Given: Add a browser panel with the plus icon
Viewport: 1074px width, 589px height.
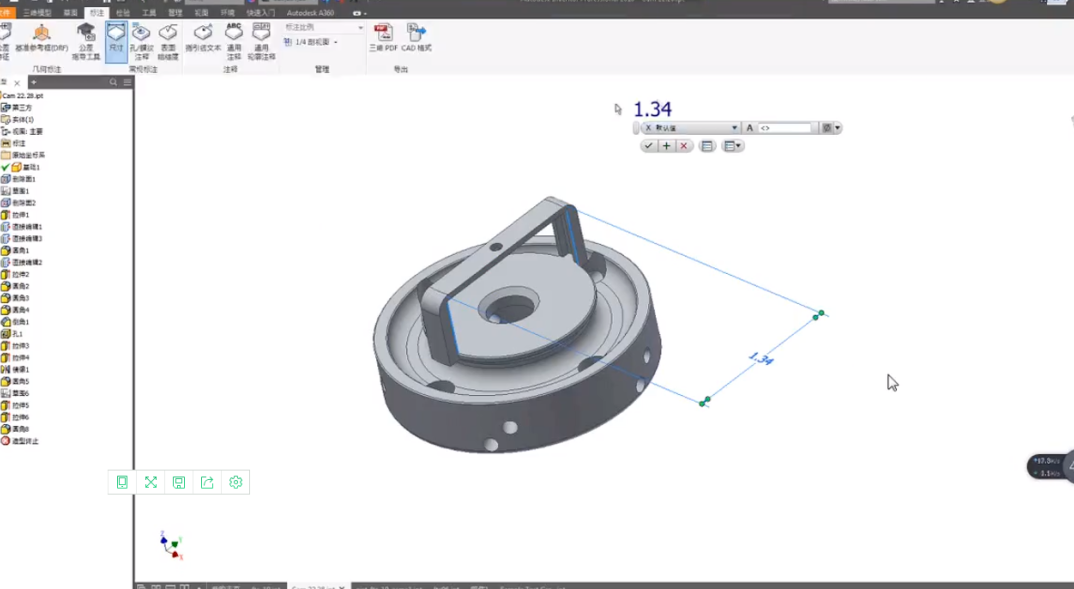Looking at the screenshot, I should click(33, 82).
